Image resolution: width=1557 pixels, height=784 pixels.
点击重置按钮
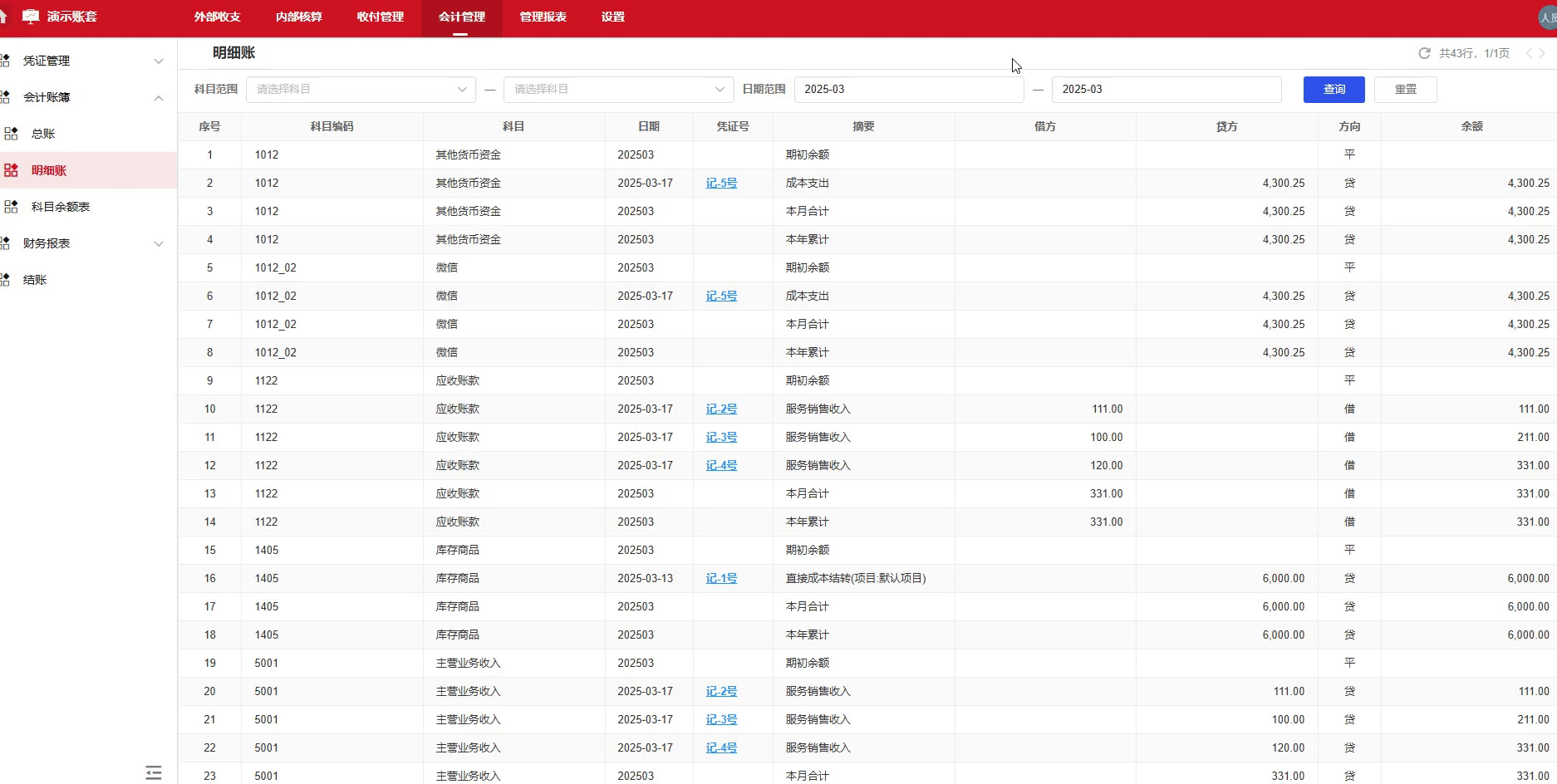pyautogui.click(x=1405, y=89)
